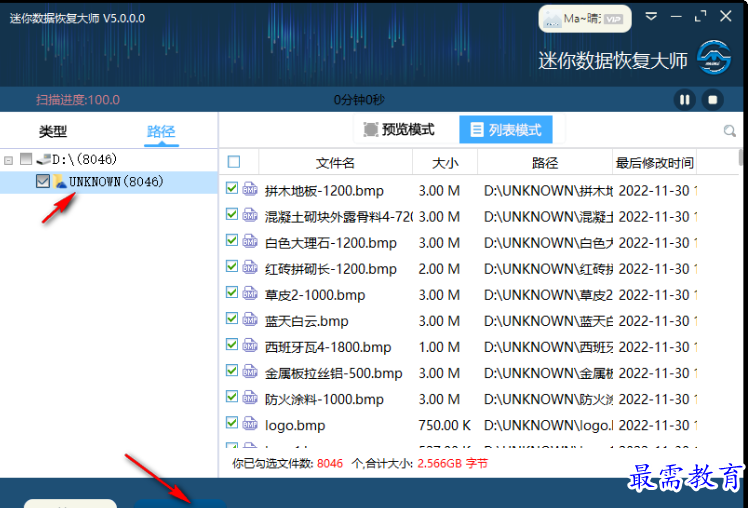Click the file list vertical scrollbar
Image resolution: width=751 pixels, height=508 pixels.
740,158
